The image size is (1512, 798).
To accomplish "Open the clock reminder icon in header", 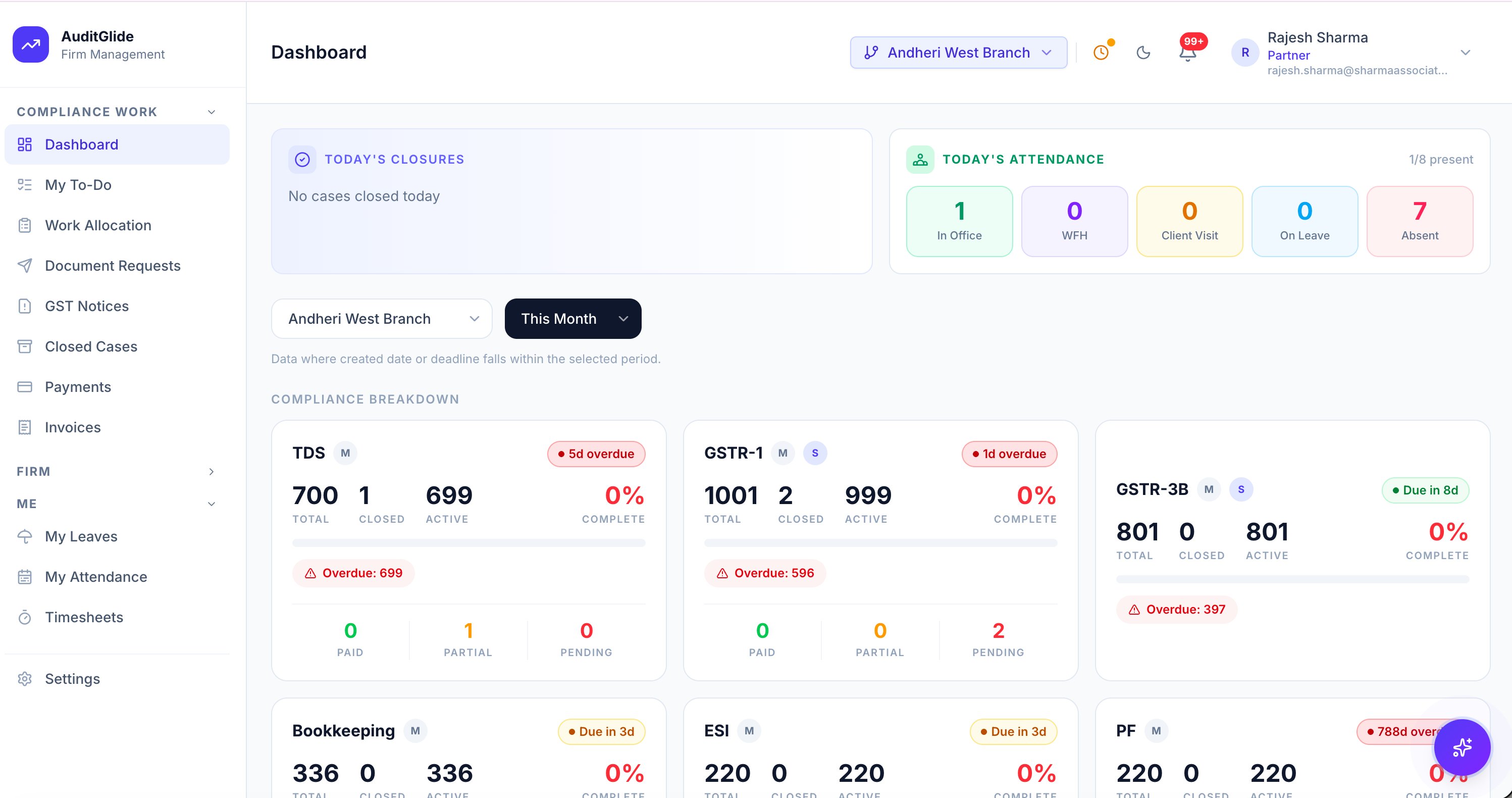I will (x=1102, y=52).
